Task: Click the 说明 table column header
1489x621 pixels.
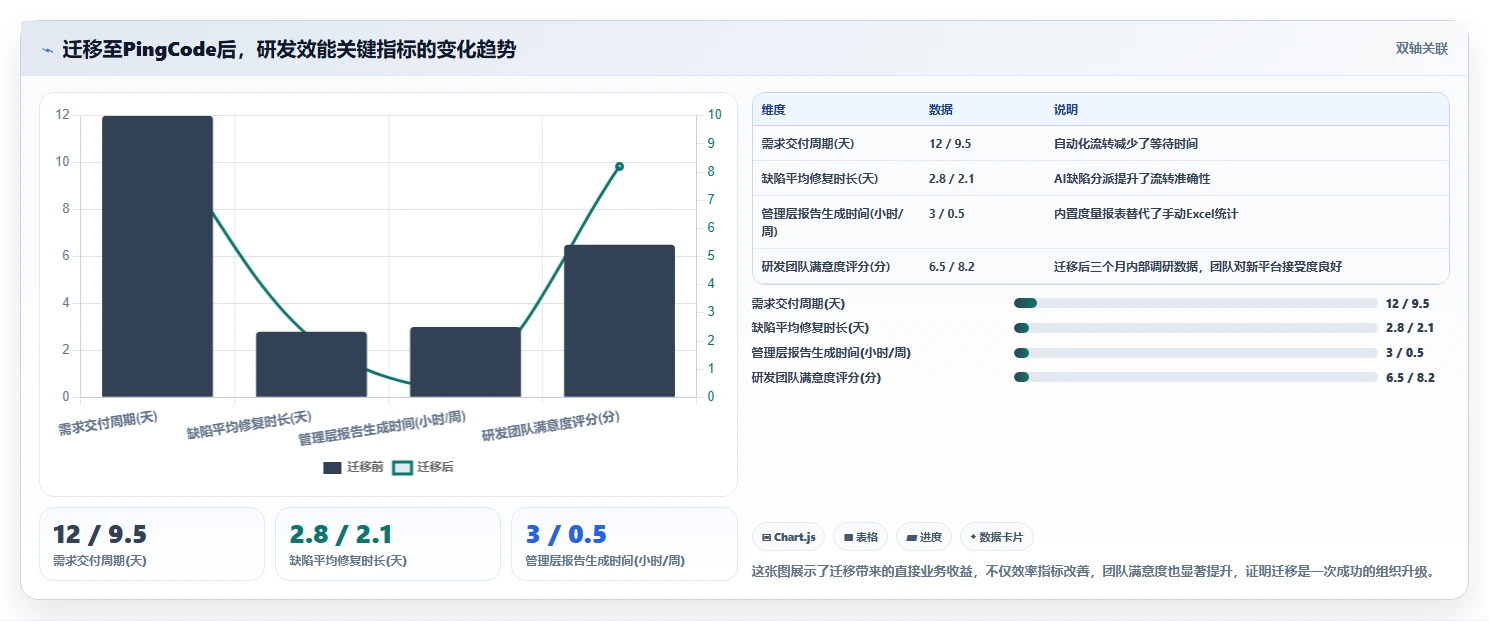Action: tap(1066, 110)
